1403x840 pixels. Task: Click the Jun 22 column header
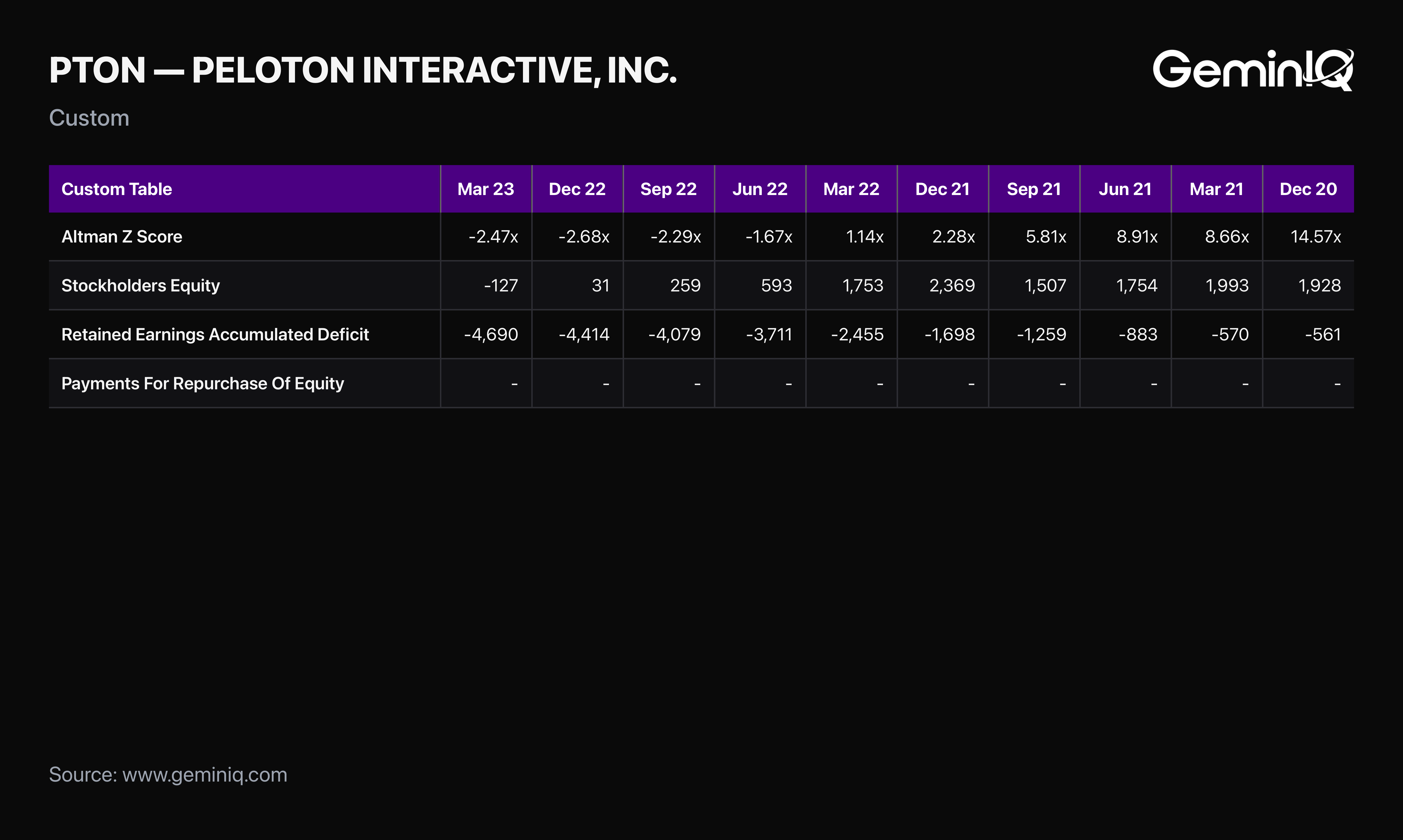point(760,189)
